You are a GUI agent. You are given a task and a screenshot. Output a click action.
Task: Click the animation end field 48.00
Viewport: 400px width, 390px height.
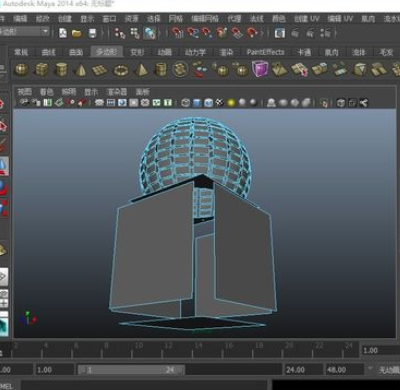(x=344, y=369)
